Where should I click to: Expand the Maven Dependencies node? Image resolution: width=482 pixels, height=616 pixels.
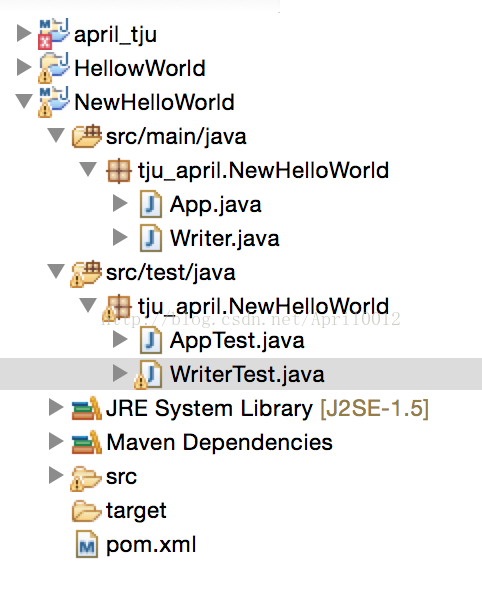click(x=56, y=441)
